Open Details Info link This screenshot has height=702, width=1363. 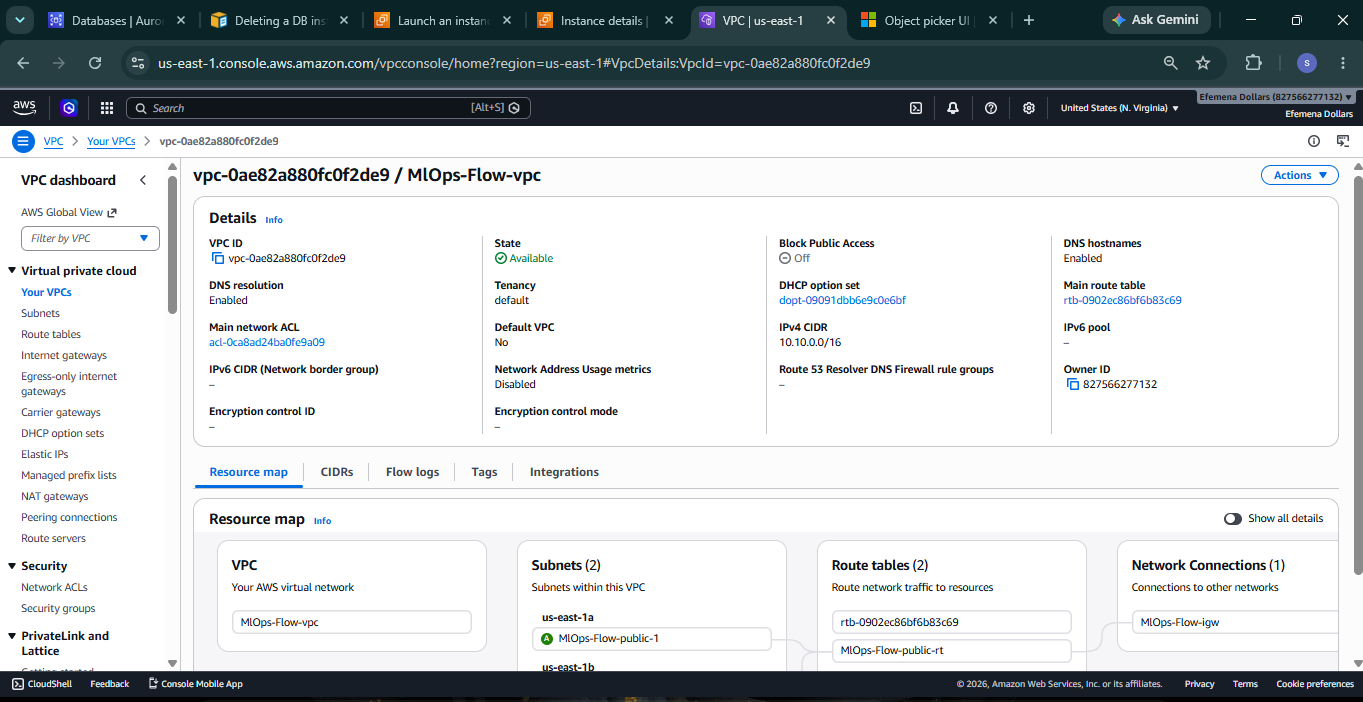click(273, 220)
